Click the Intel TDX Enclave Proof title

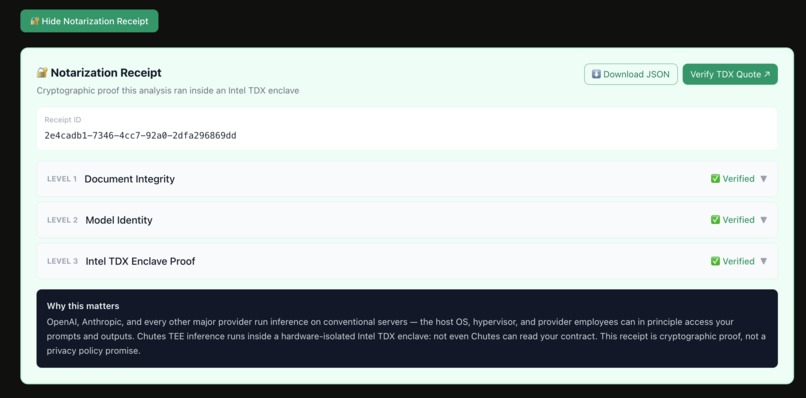tap(140, 261)
